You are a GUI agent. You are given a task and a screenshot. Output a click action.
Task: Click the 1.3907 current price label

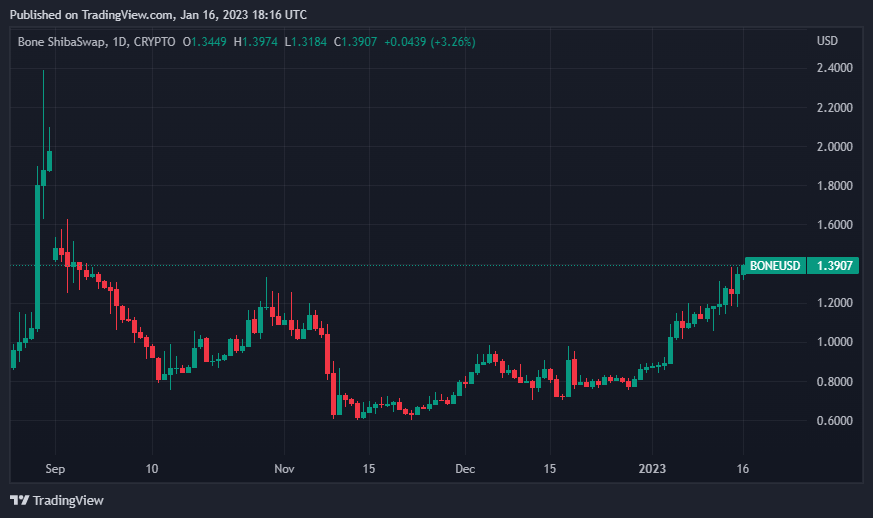tap(835, 266)
